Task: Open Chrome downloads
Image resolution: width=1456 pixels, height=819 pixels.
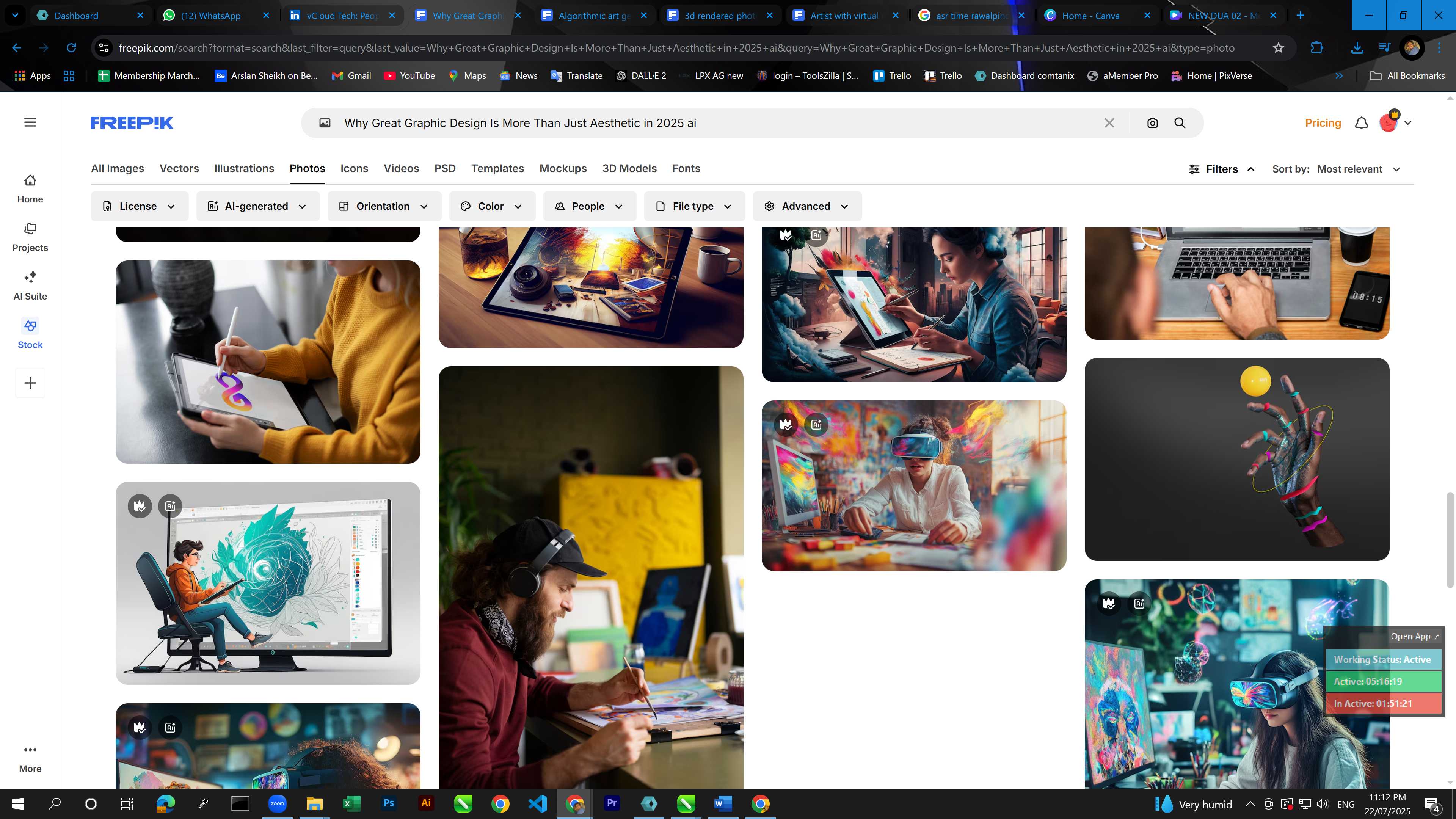Action: pyautogui.click(x=1357, y=48)
